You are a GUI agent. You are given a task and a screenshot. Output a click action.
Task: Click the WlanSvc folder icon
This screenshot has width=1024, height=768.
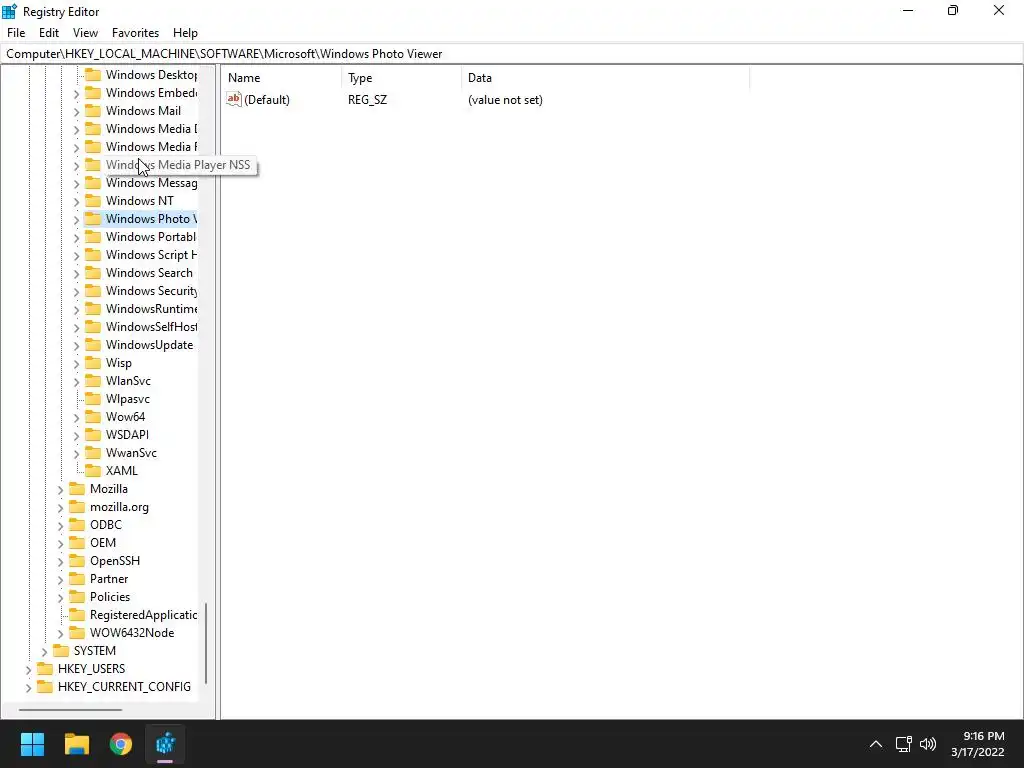pos(93,380)
